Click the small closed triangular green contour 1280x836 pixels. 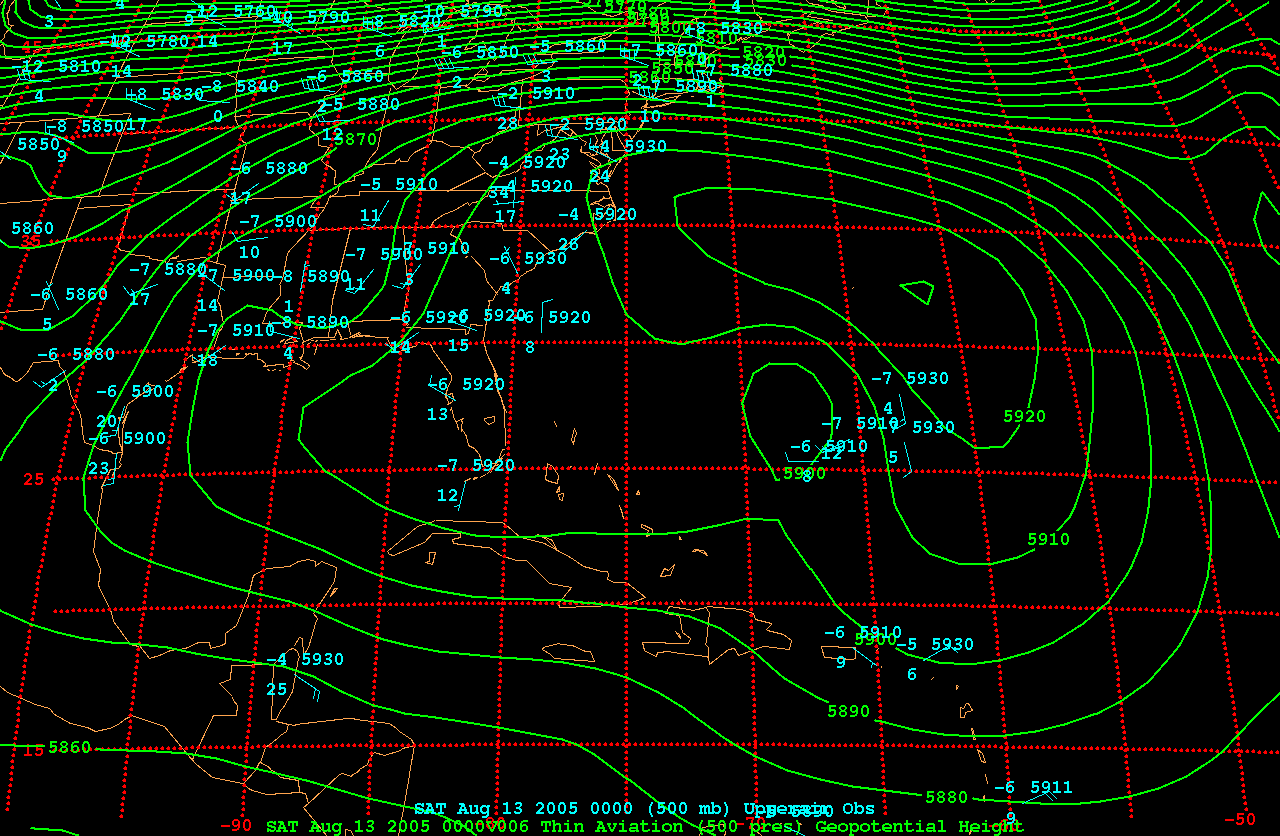tap(918, 292)
